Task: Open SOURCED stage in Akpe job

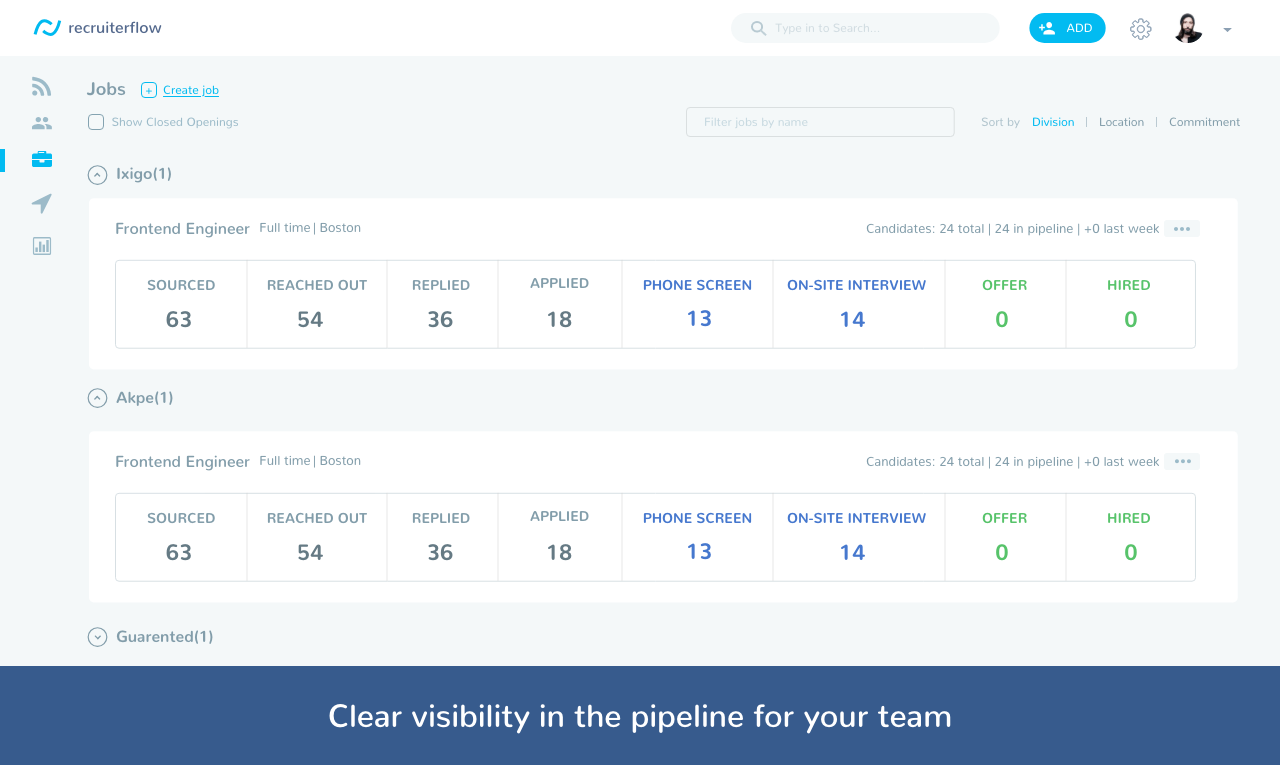Action: coord(181,537)
